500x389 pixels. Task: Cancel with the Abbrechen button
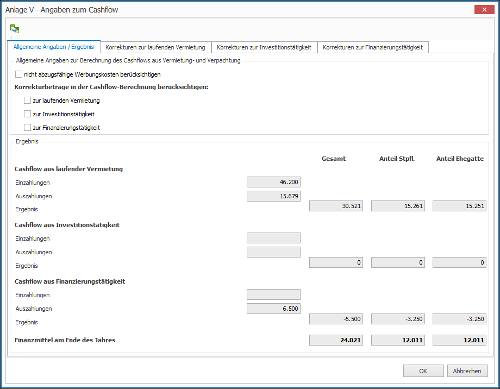pos(467,371)
